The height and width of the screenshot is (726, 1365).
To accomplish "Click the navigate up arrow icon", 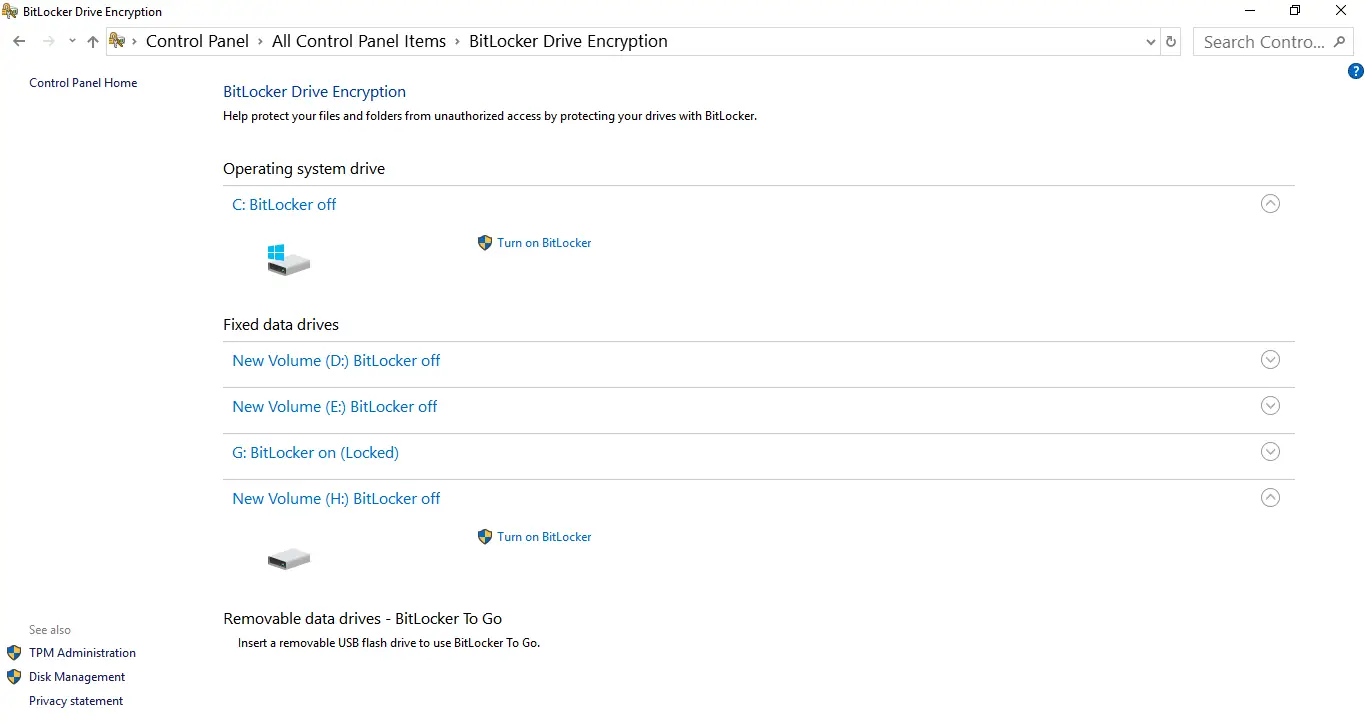I will (x=92, y=41).
